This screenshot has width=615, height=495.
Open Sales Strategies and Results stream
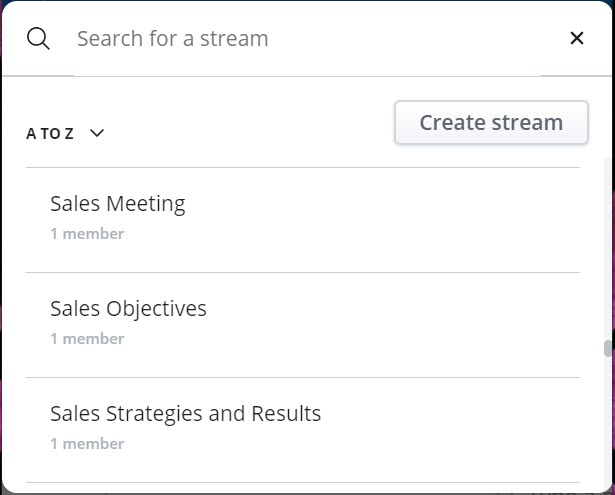(186, 413)
